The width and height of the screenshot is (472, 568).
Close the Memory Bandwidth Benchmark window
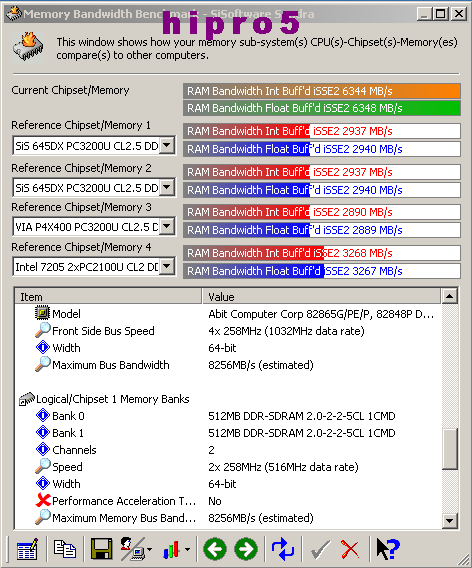459,14
